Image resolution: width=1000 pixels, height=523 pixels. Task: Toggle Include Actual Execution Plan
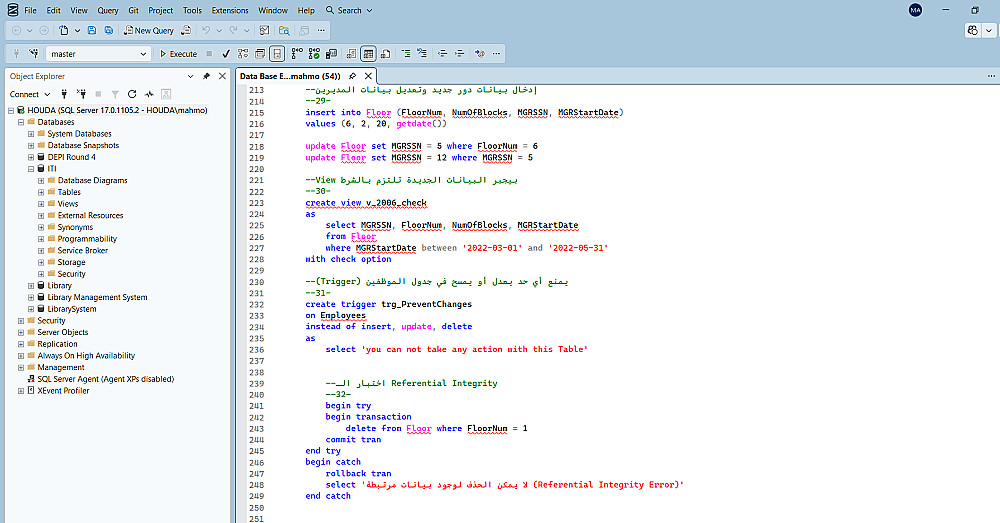click(297, 54)
